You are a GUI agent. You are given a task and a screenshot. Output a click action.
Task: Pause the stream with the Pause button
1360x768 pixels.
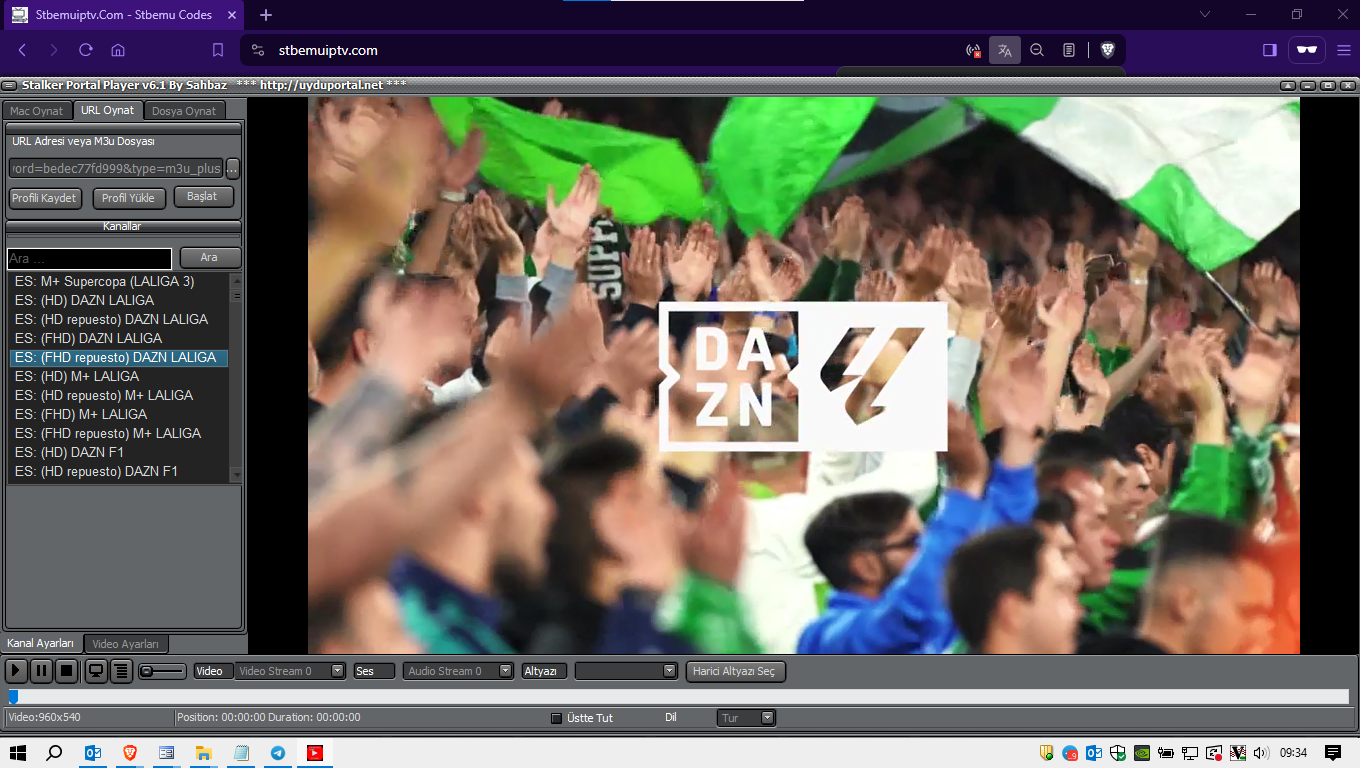[41, 671]
